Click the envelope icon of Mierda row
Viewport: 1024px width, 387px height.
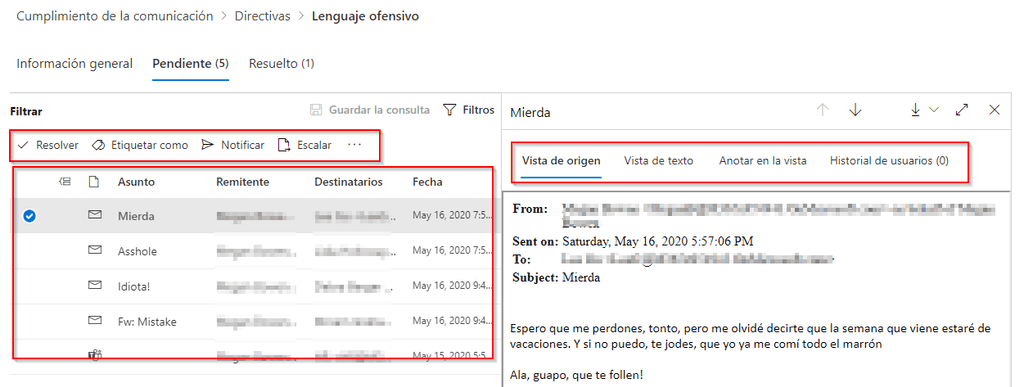tap(95, 215)
